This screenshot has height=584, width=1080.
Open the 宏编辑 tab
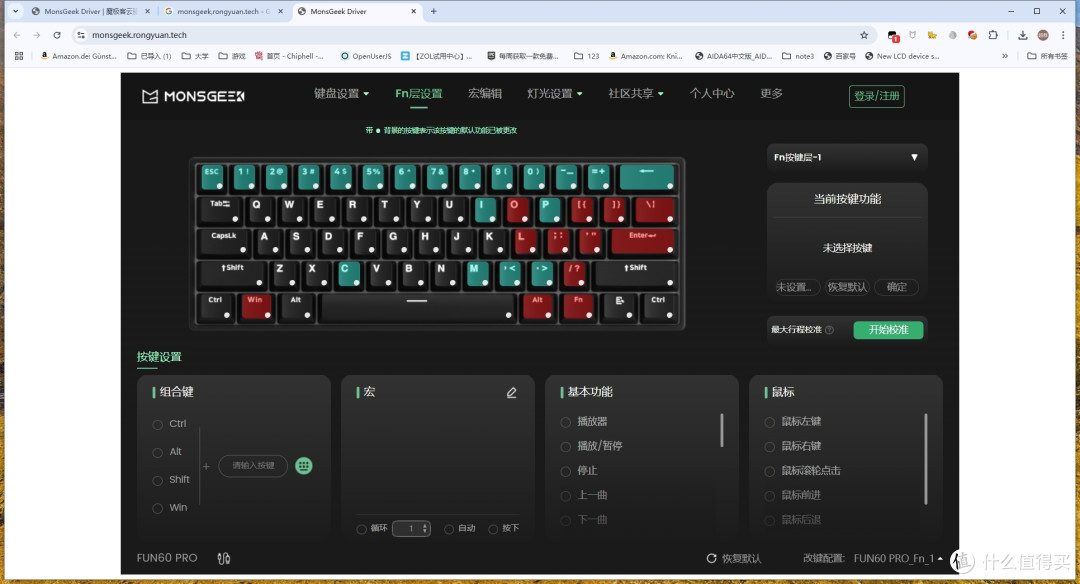[485, 94]
